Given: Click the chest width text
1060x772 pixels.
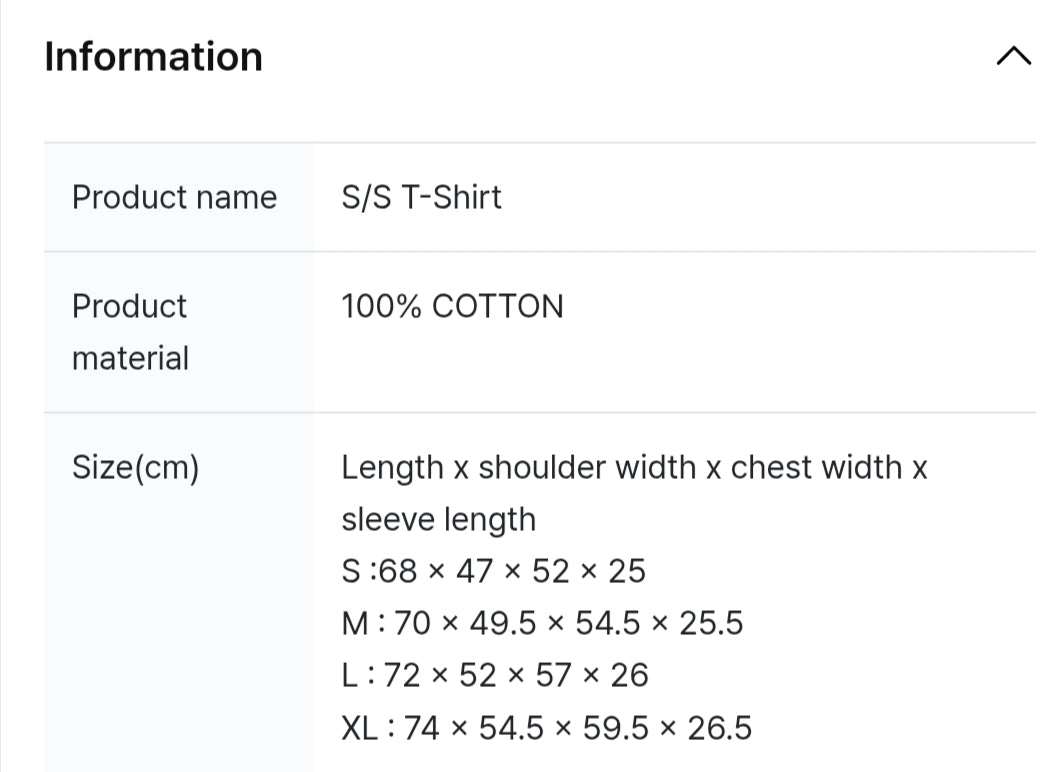Looking at the screenshot, I should coord(816,467).
